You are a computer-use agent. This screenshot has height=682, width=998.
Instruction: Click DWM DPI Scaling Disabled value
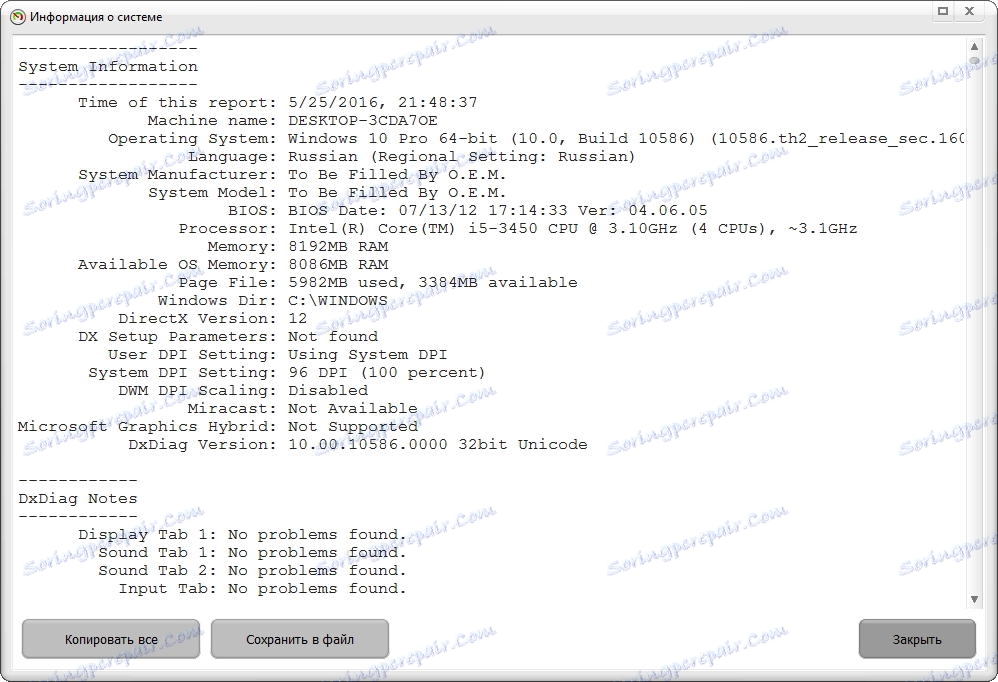click(x=328, y=391)
